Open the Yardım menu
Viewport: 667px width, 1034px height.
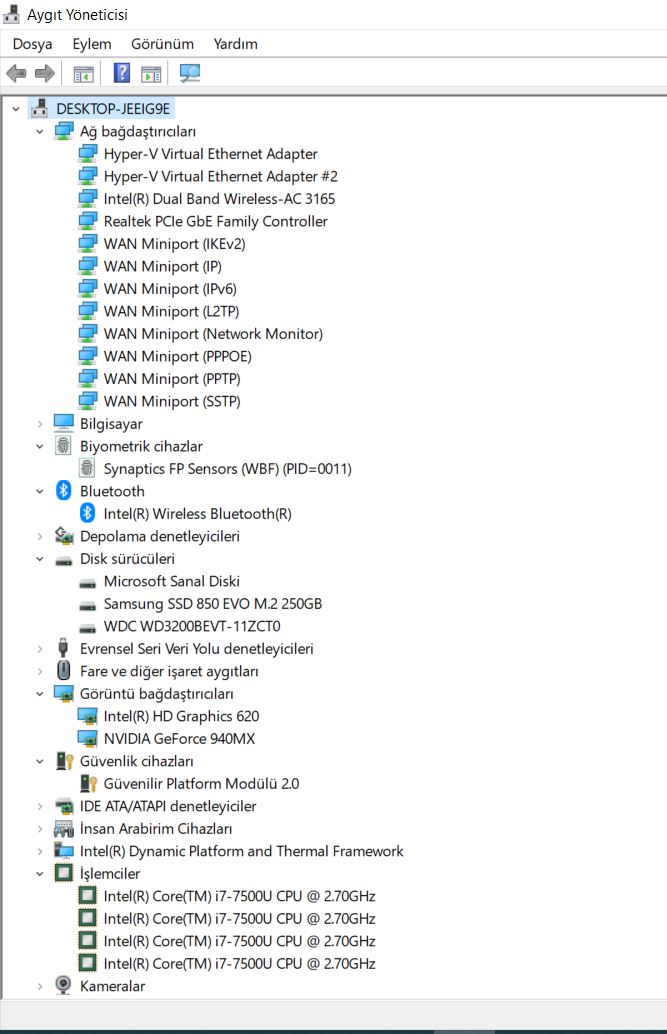tap(236, 44)
